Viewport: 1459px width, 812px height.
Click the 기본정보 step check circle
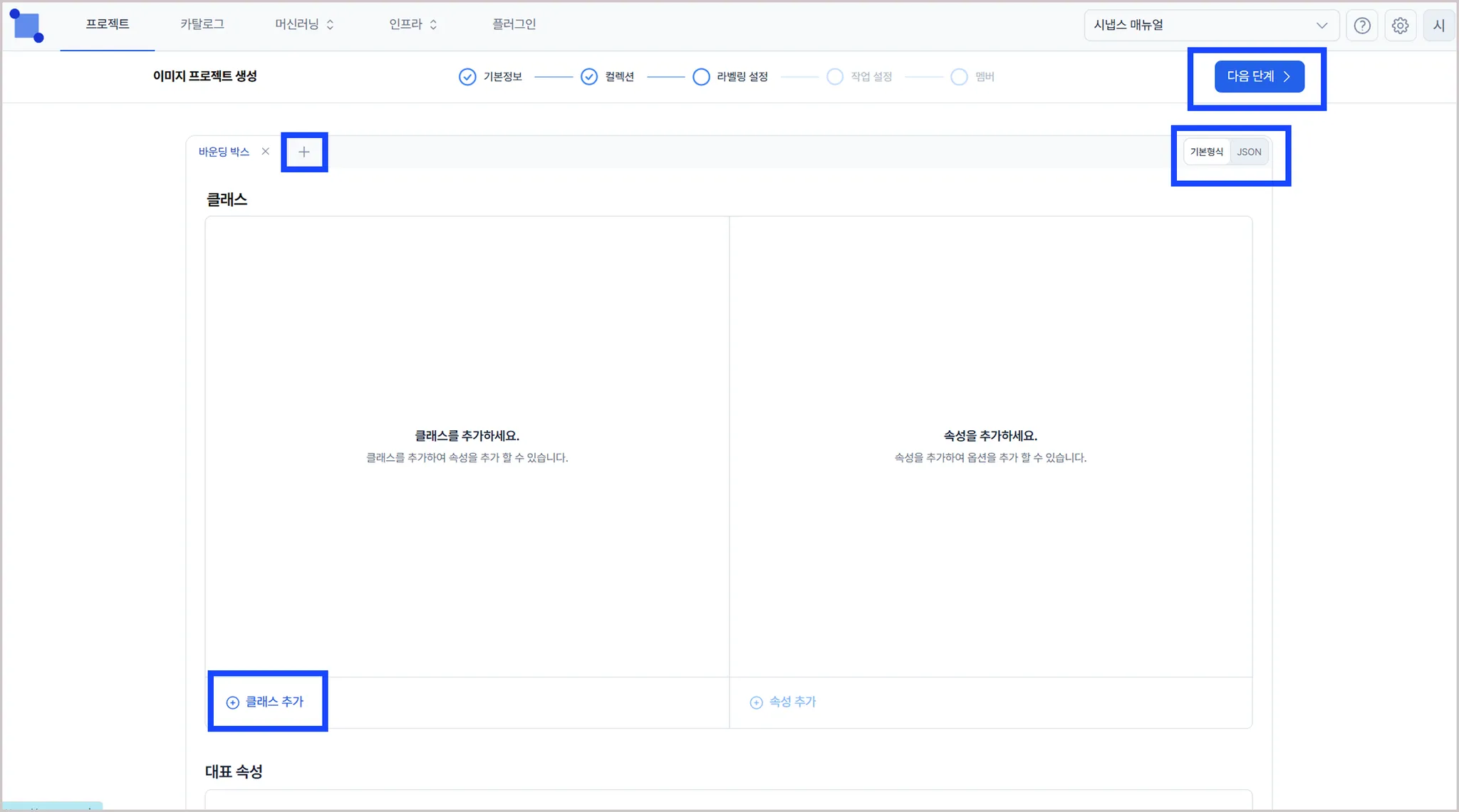[467, 77]
